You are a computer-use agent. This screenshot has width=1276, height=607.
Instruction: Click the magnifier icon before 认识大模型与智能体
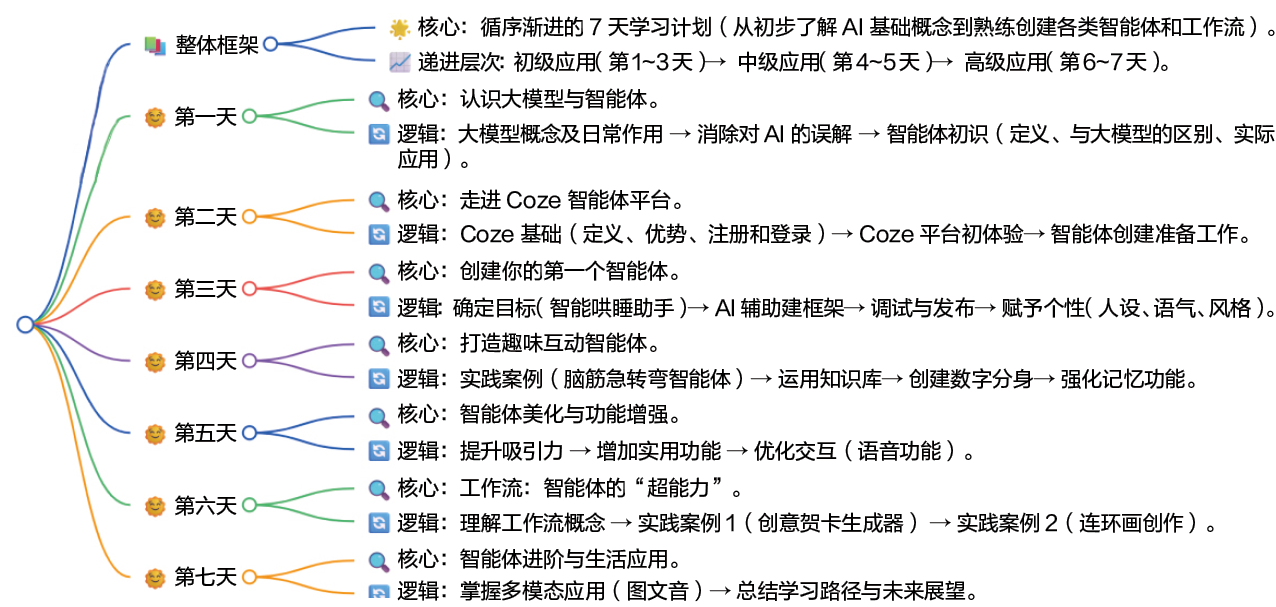(x=379, y=99)
